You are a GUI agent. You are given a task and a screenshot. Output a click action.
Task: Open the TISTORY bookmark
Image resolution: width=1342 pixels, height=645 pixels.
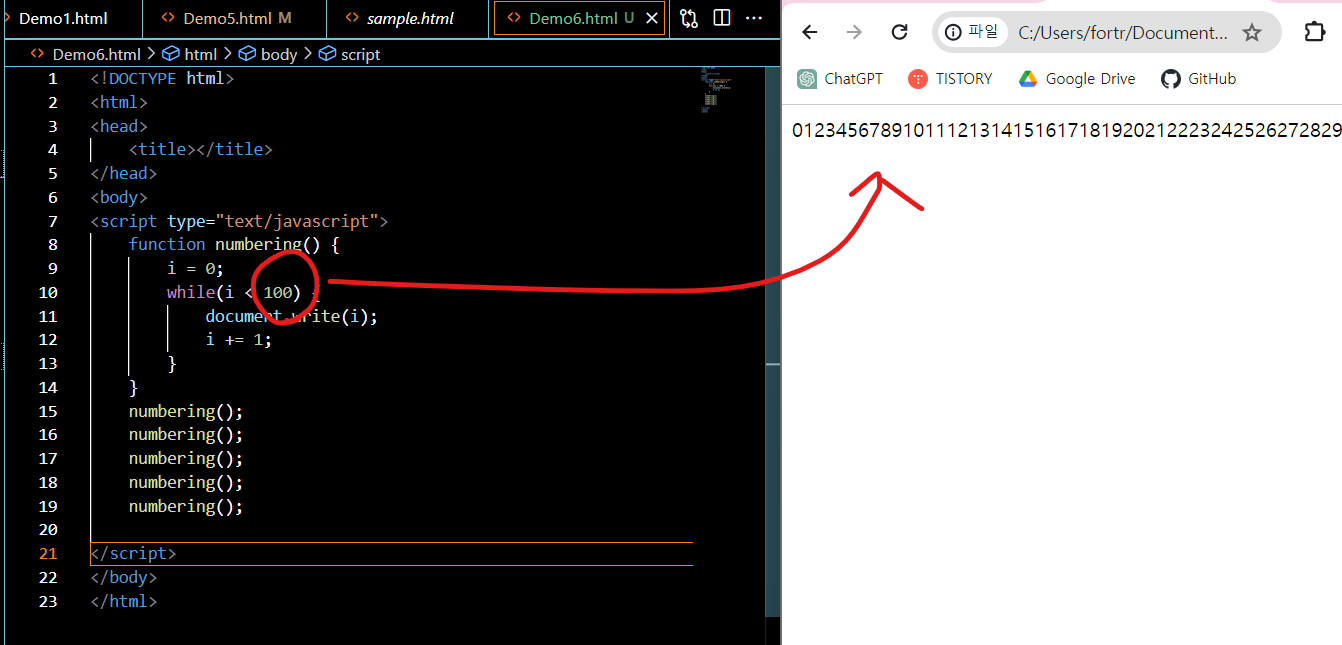pyautogui.click(x=950, y=79)
